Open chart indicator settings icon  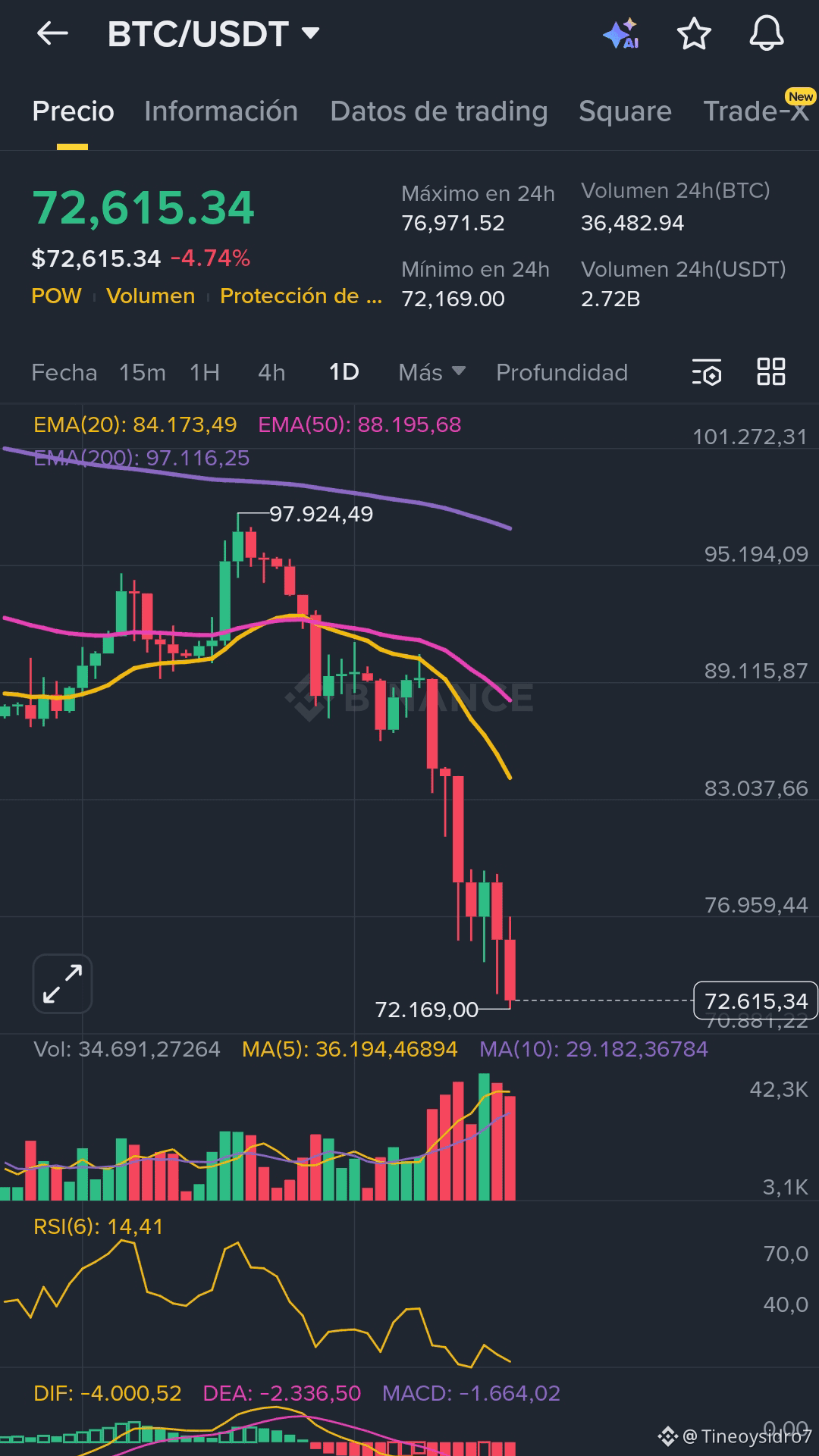(707, 372)
